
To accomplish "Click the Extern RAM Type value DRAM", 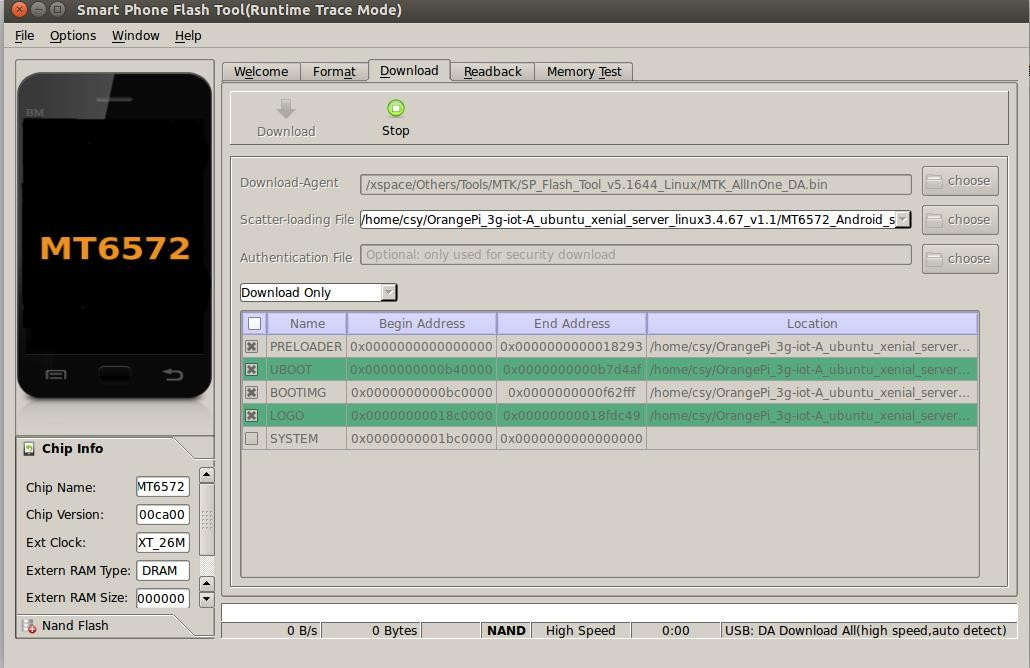I will coord(162,571).
